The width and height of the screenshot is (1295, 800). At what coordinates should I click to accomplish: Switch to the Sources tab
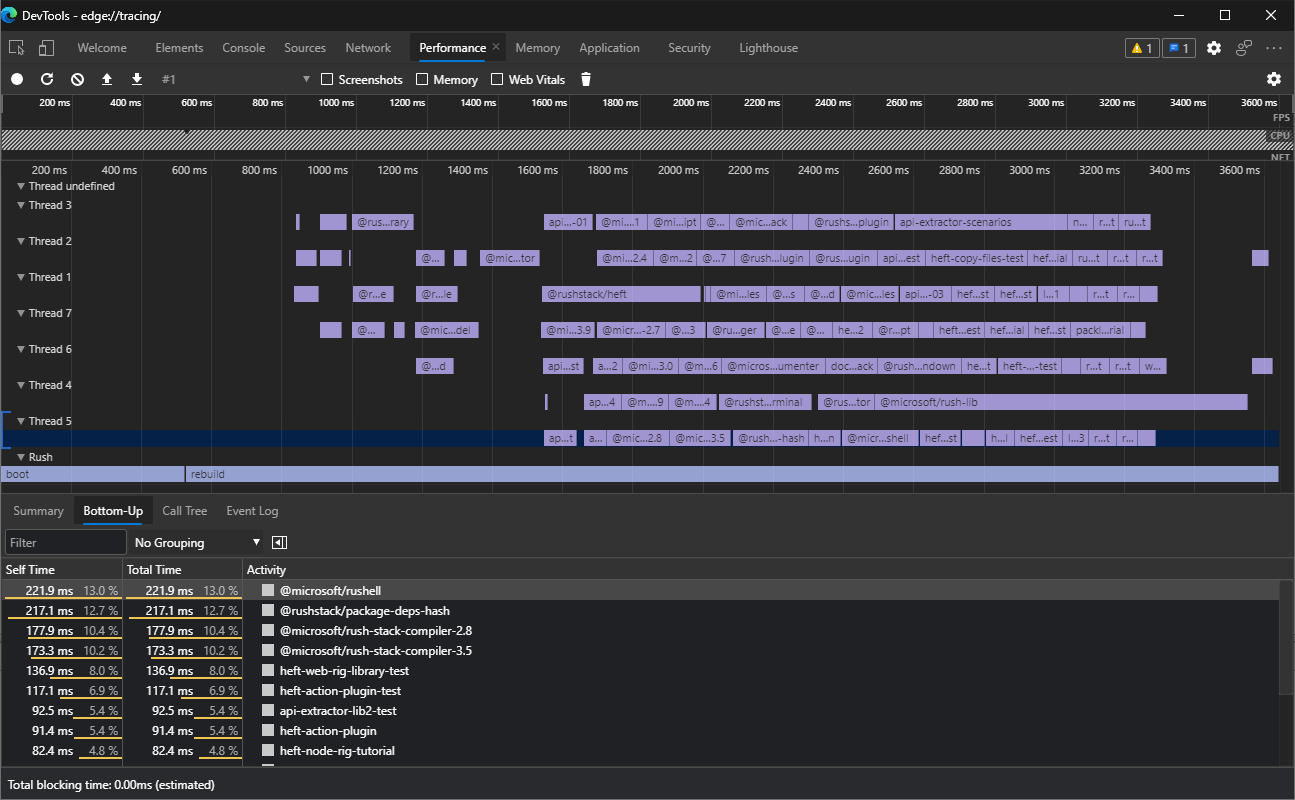pos(305,48)
